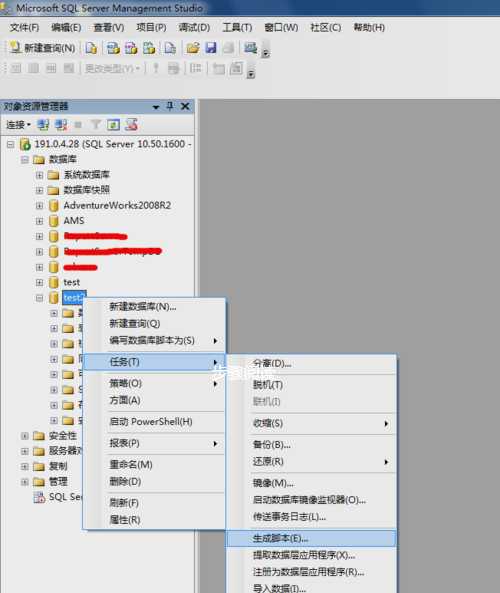This screenshot has height=593, width=500.
Task: Open the Tools (工具) menu
Action: 237,27
